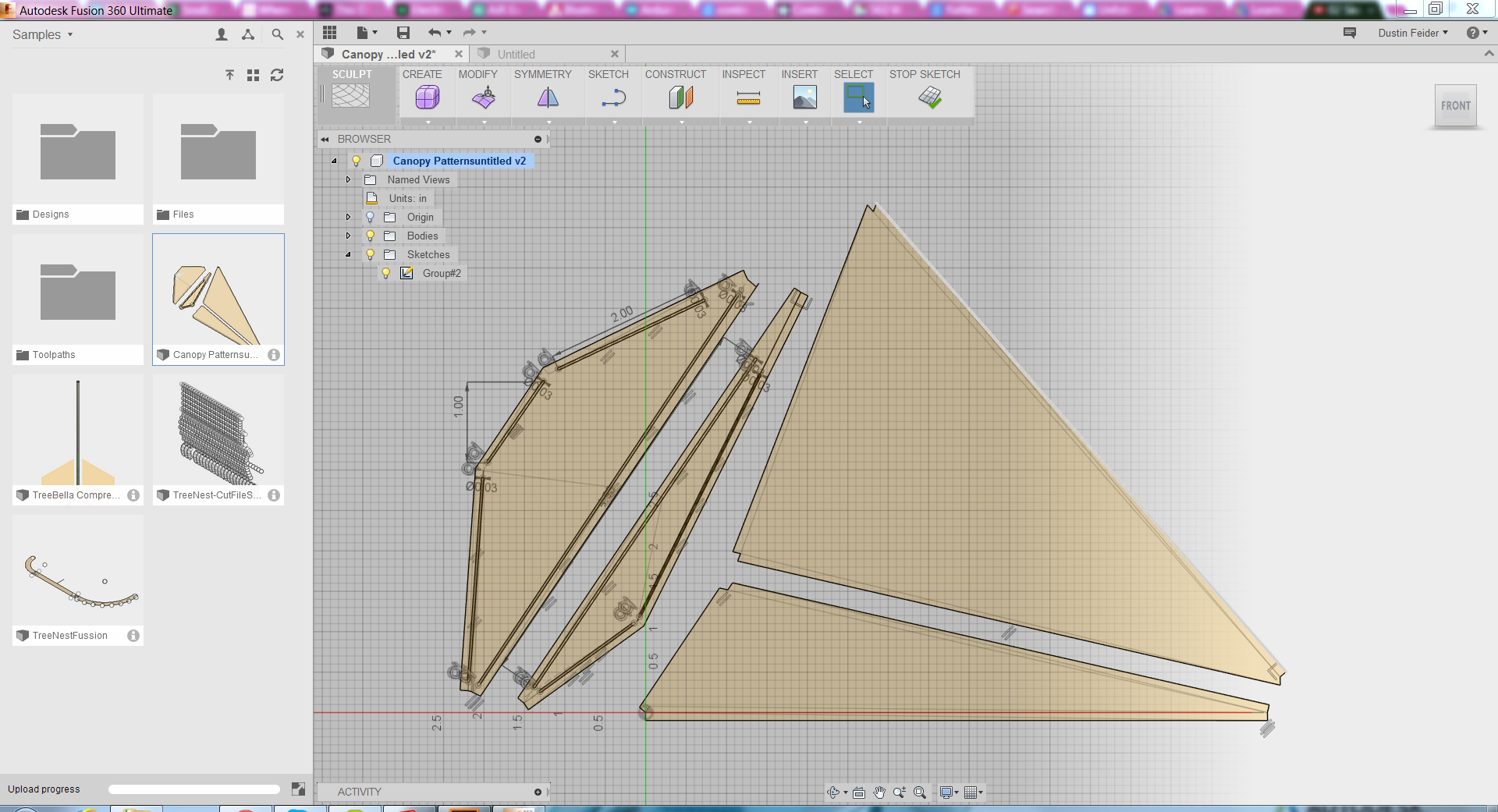Switch to the Untitled tab

(x=516, y=54)
